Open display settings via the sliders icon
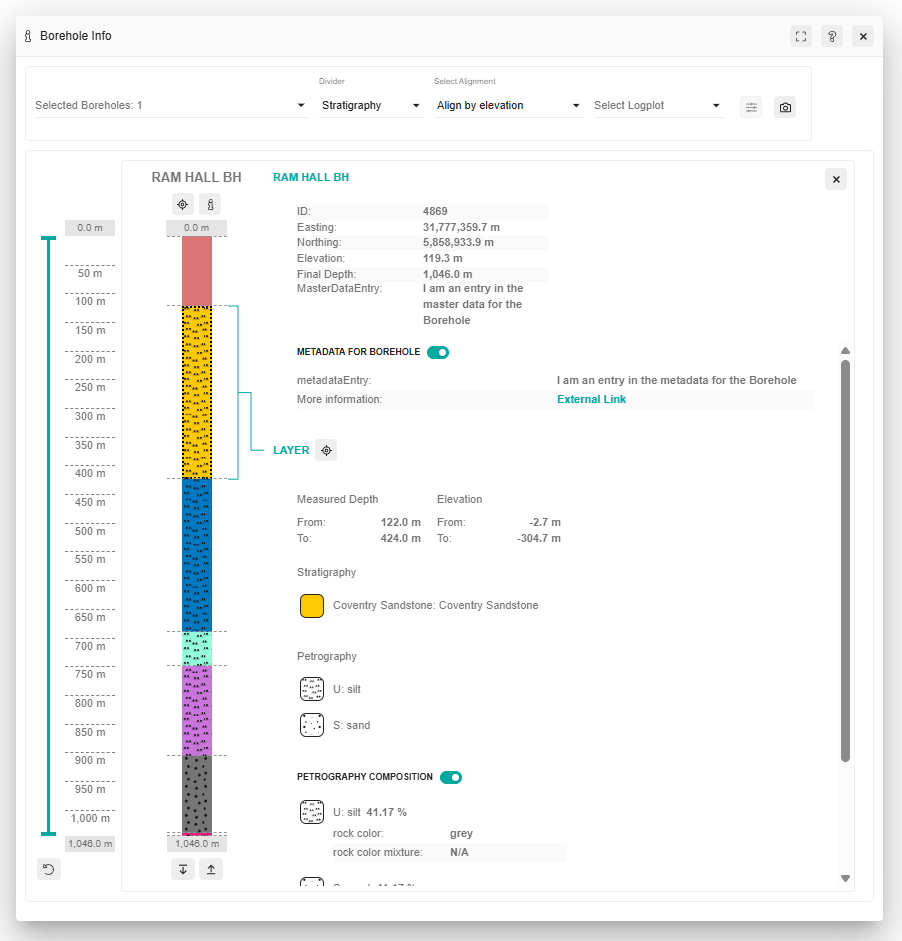 [x=751, y=107]
